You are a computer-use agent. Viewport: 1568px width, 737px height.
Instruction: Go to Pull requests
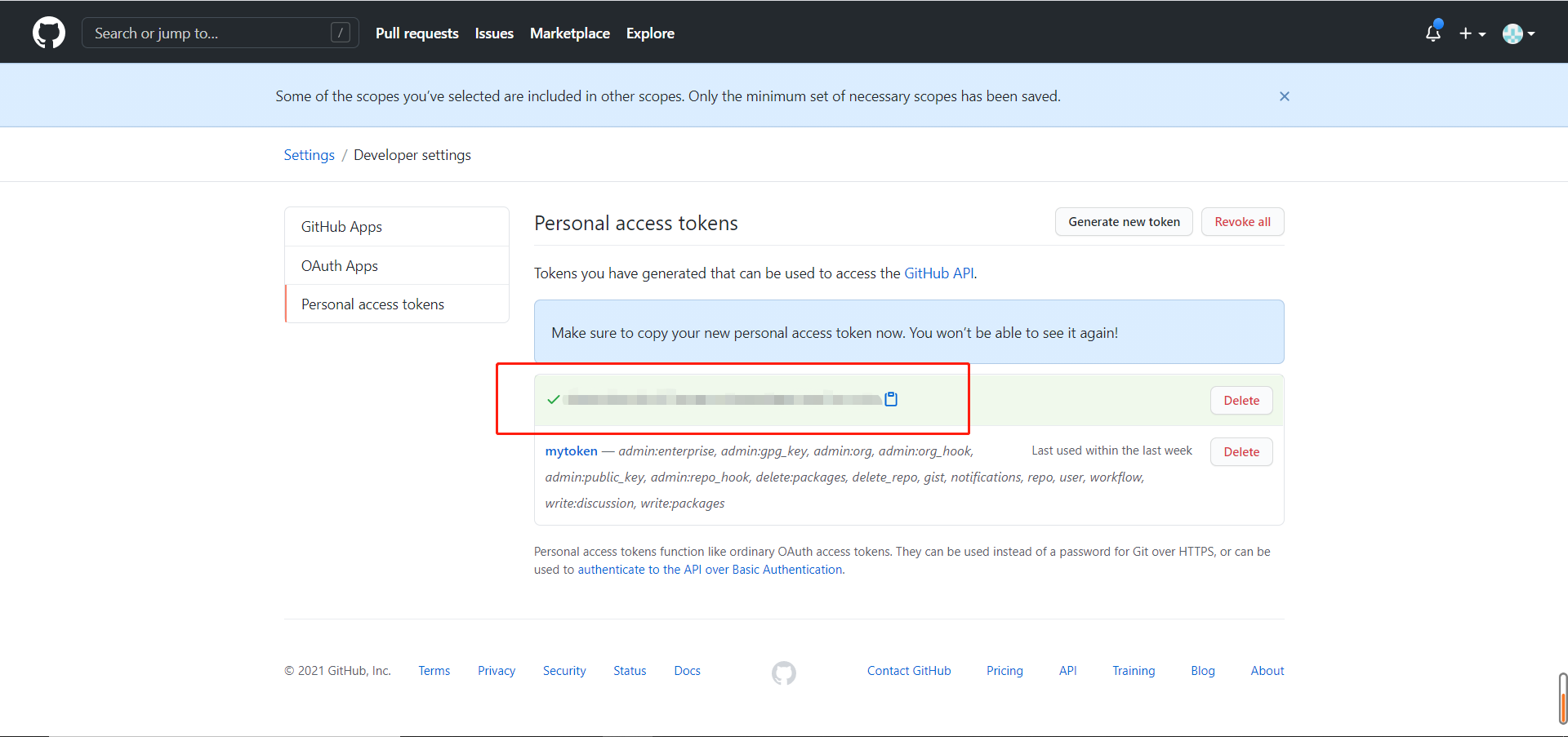click(x=417, y=33)
